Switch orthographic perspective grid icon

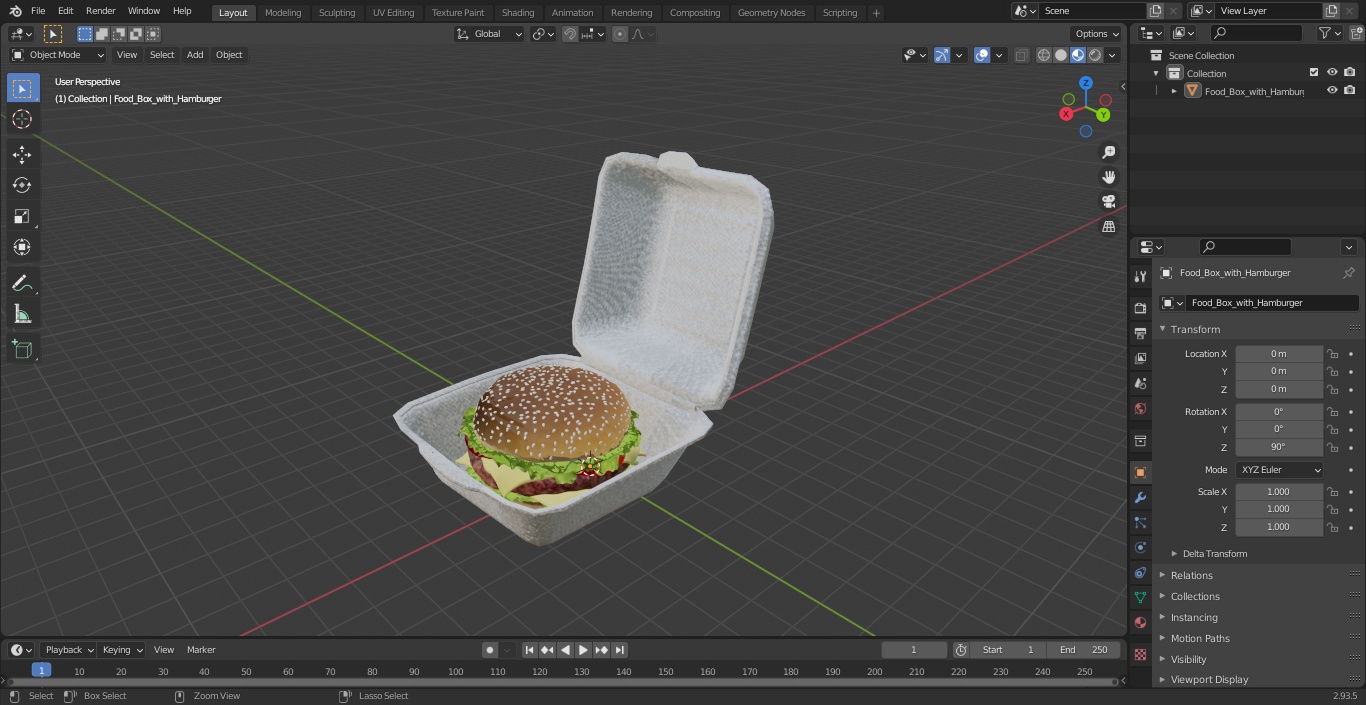1108,227
